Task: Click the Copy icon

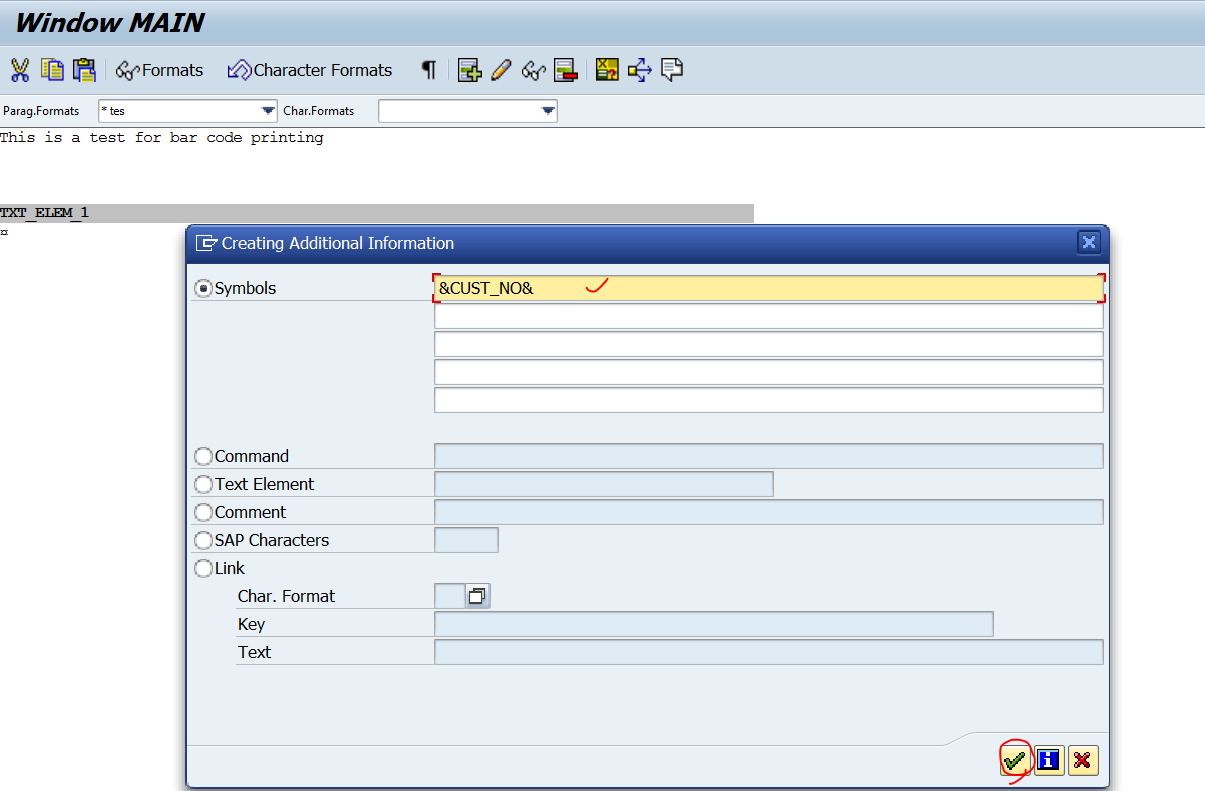Action: click(x=51, y=70)
